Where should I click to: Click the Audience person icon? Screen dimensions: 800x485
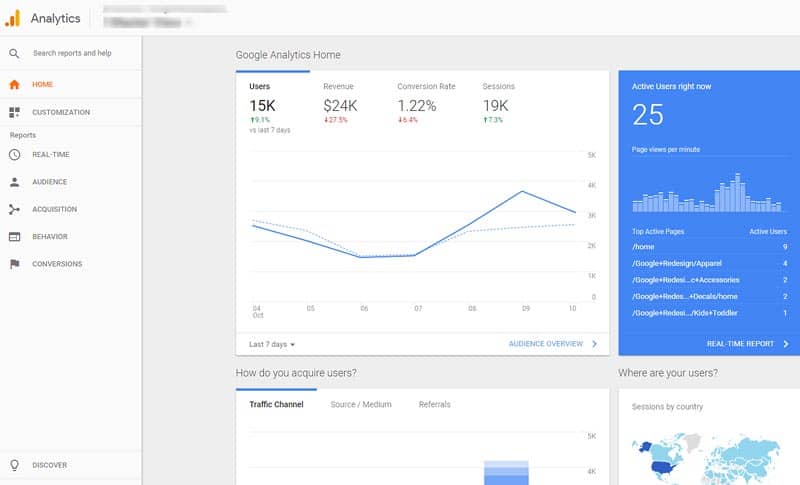coord(14,182)
